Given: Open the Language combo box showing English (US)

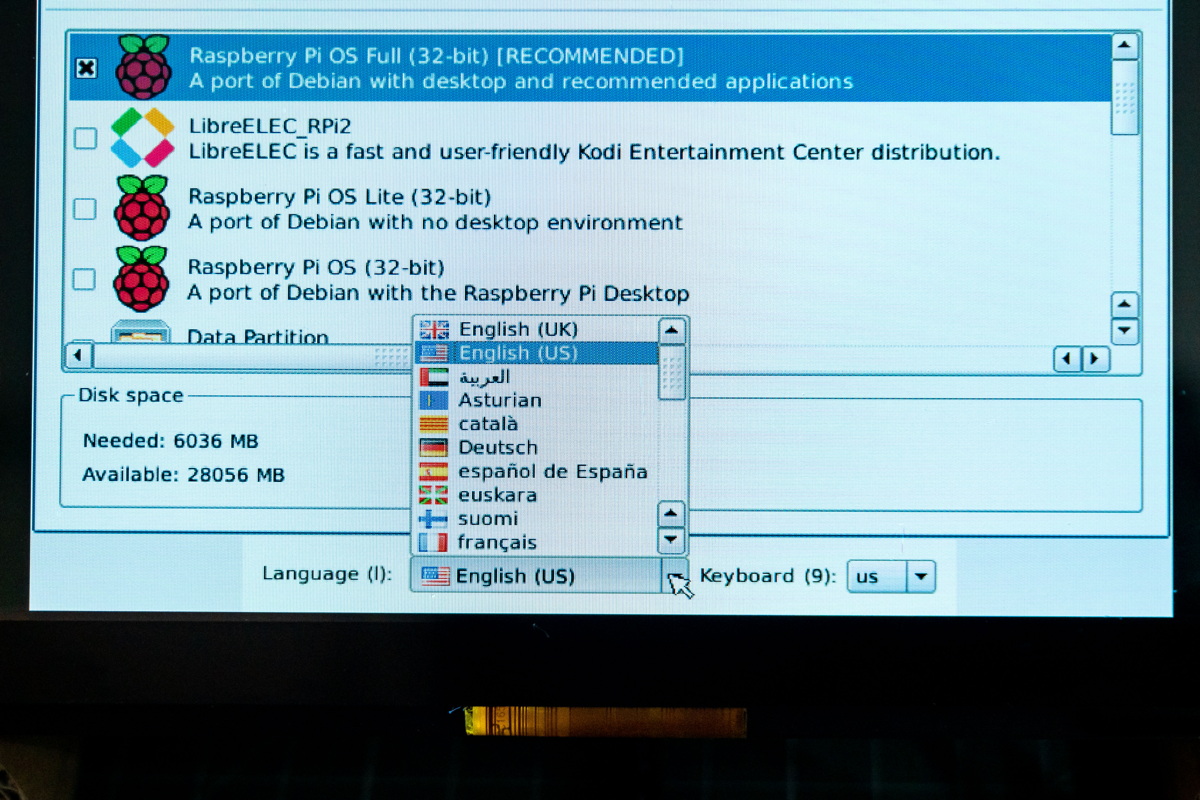Looking at the screenshot, I should 549,576.
